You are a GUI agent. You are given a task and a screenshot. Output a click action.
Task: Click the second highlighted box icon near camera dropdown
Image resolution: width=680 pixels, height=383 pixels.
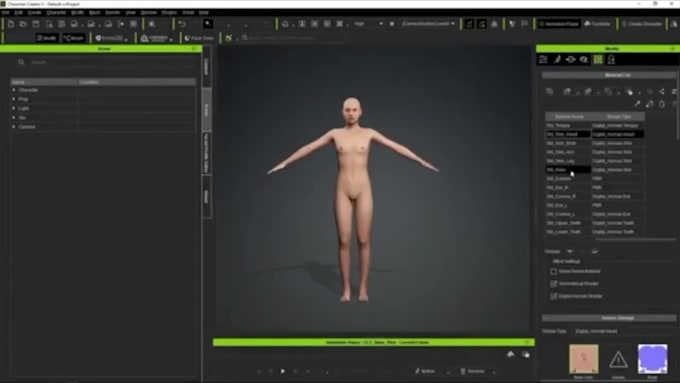[482, 24]
